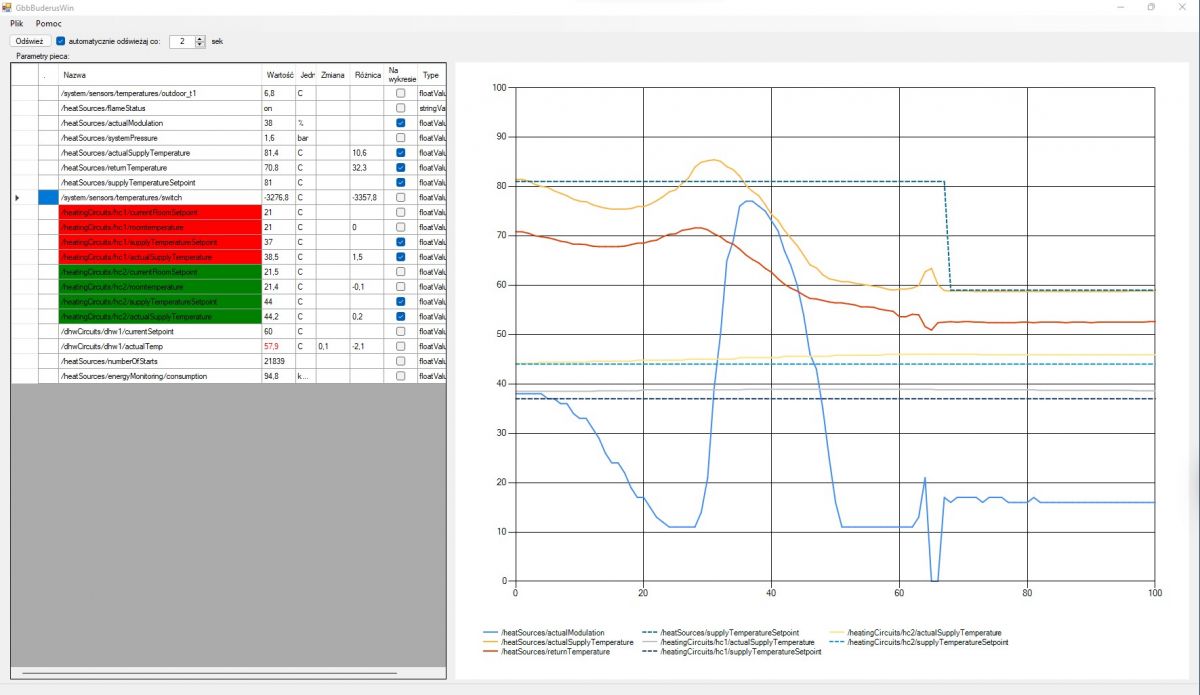Screen dimensions: 1200x695
Task: Toggle chart checkbox for returnTemperature row
Action: click(x=401, y=168)
